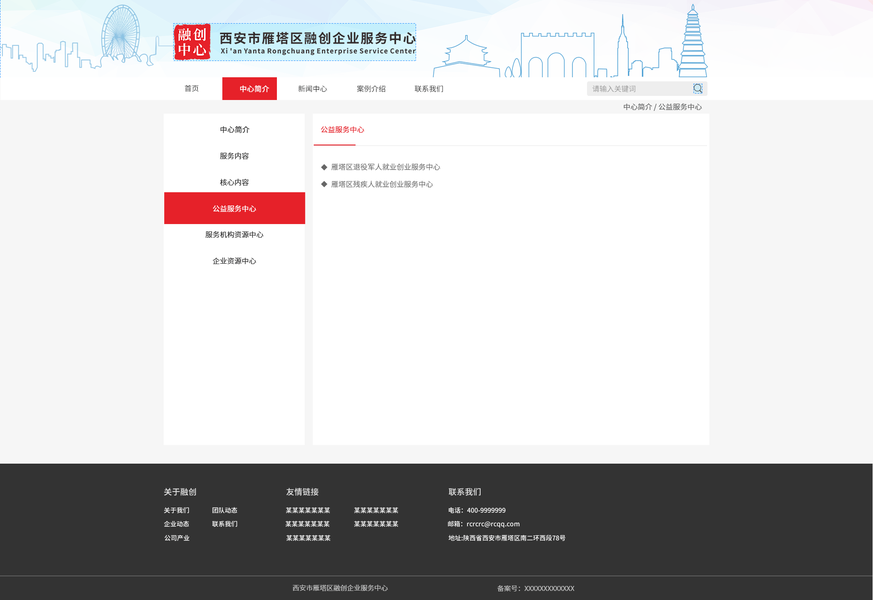873x600 pixels.
Task: Click the 备案号 record number text
Action: [536, 588]
